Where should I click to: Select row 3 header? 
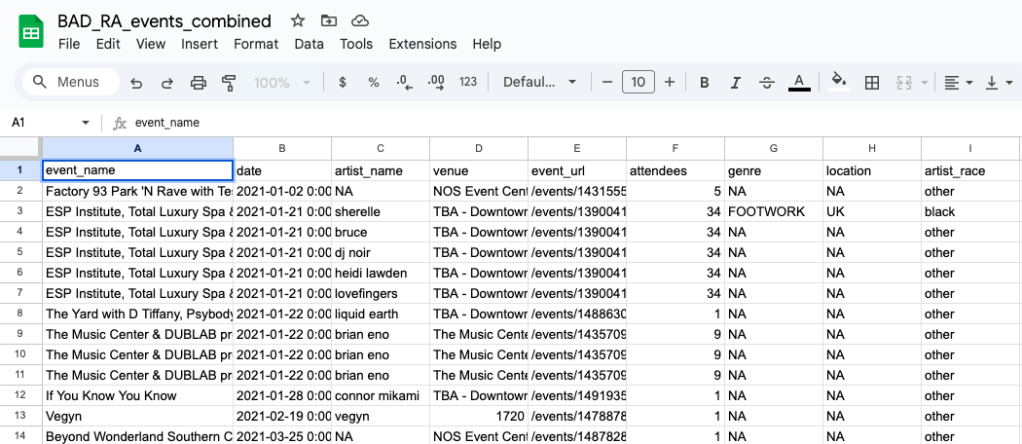pos(20,211)
